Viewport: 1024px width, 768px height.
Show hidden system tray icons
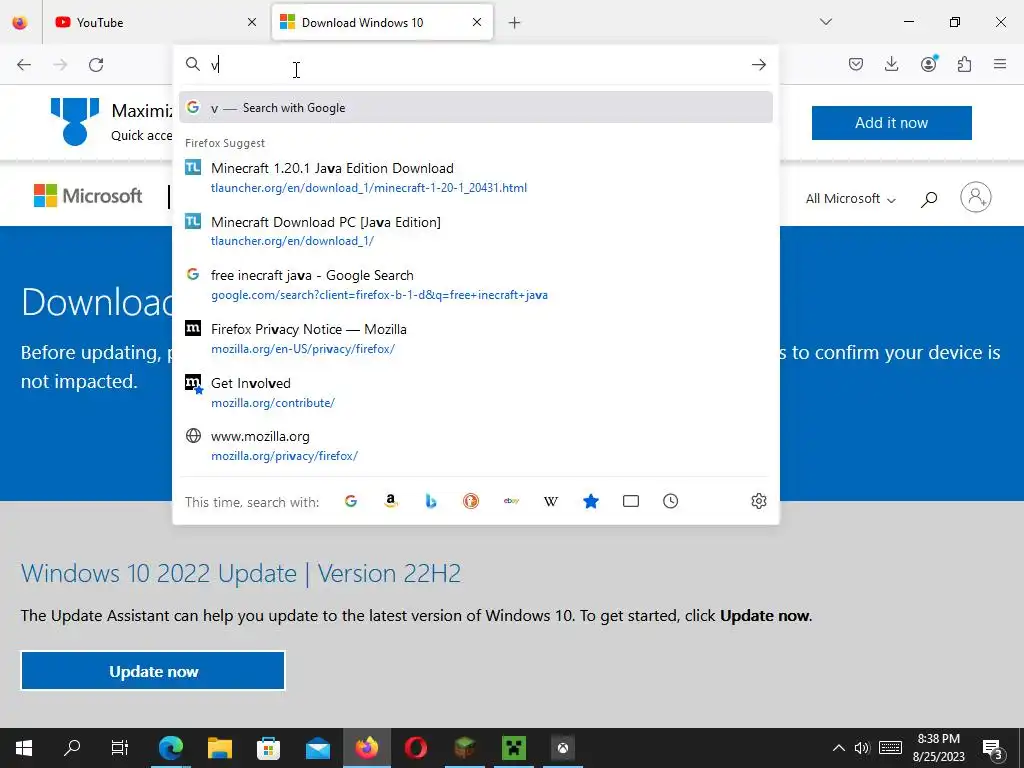[839, 748]
